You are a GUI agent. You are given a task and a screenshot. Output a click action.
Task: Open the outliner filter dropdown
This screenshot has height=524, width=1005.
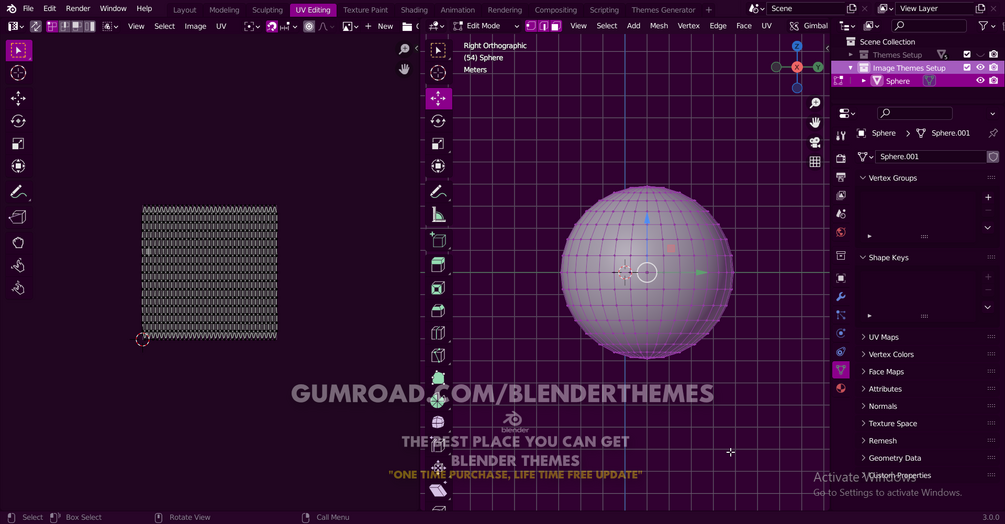(985, 26)
